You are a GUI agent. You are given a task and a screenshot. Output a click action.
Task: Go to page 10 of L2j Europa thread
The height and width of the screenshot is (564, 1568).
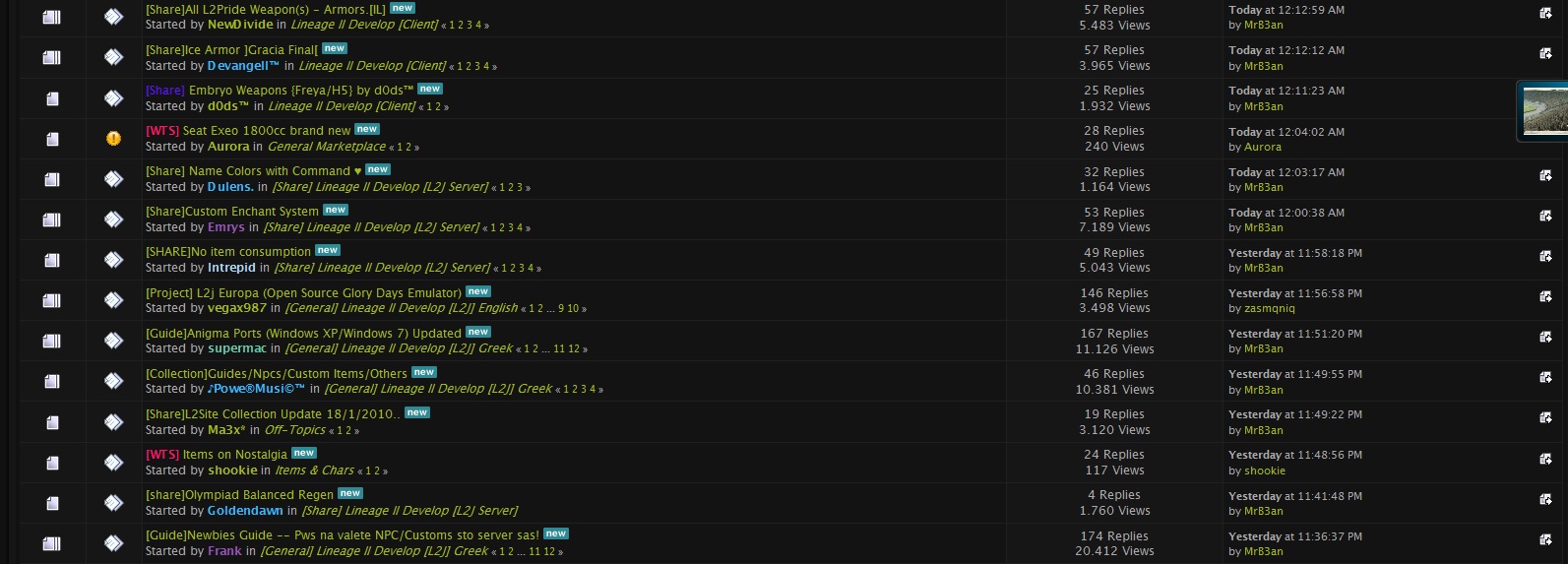(573, 309)
